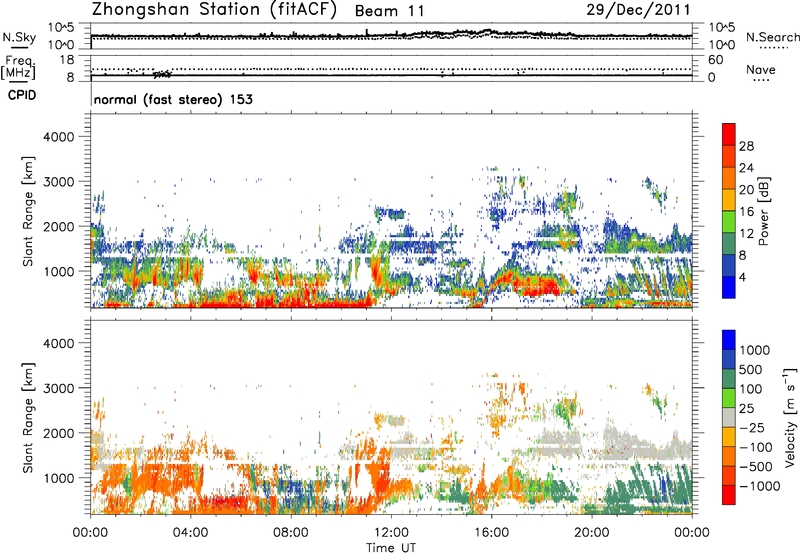The height and width of the screenshot is (554, 800).
Task: Click 'Slant Range [km]' on the power panel
Action: pyautogui.click(x=28, y=211)
